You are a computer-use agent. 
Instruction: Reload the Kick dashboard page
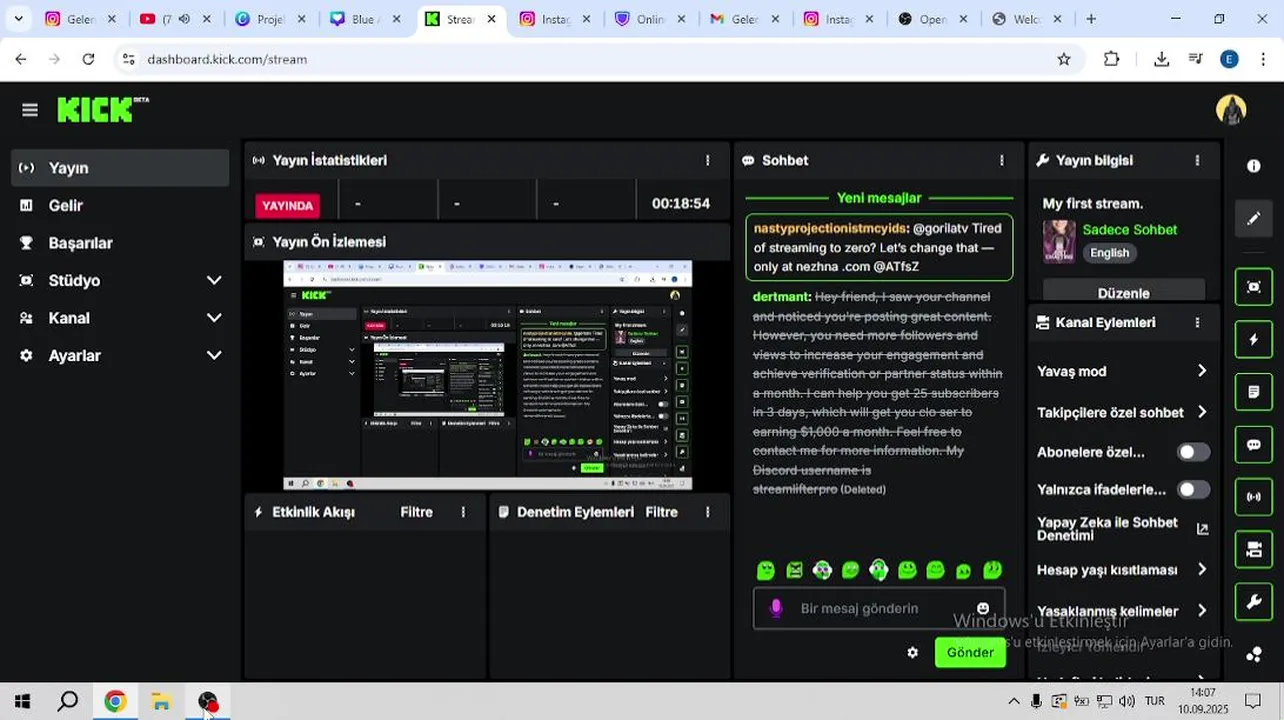pyautogui.click(x=88, y=59)
